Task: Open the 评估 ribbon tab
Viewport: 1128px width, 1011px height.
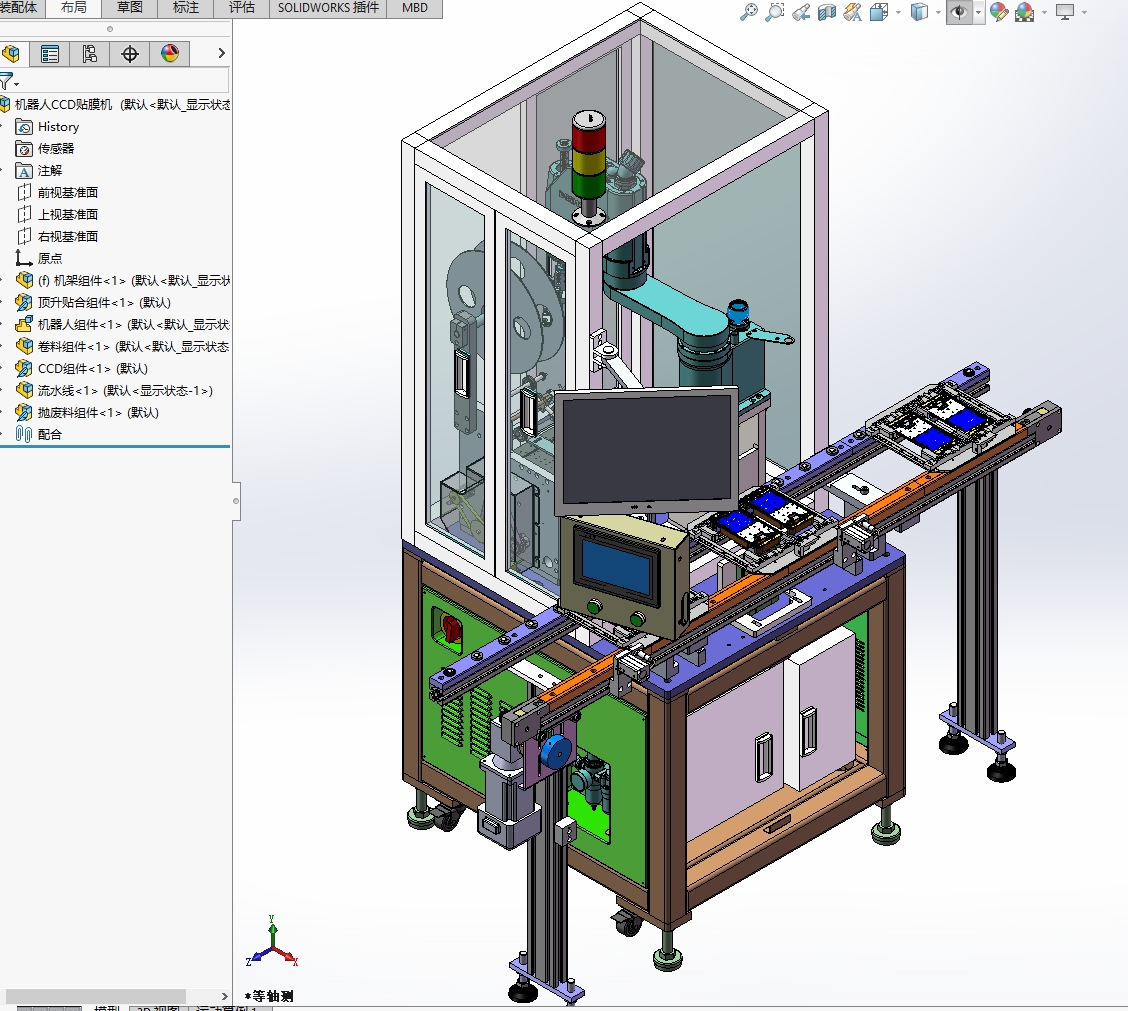Action: pos(242,8)
